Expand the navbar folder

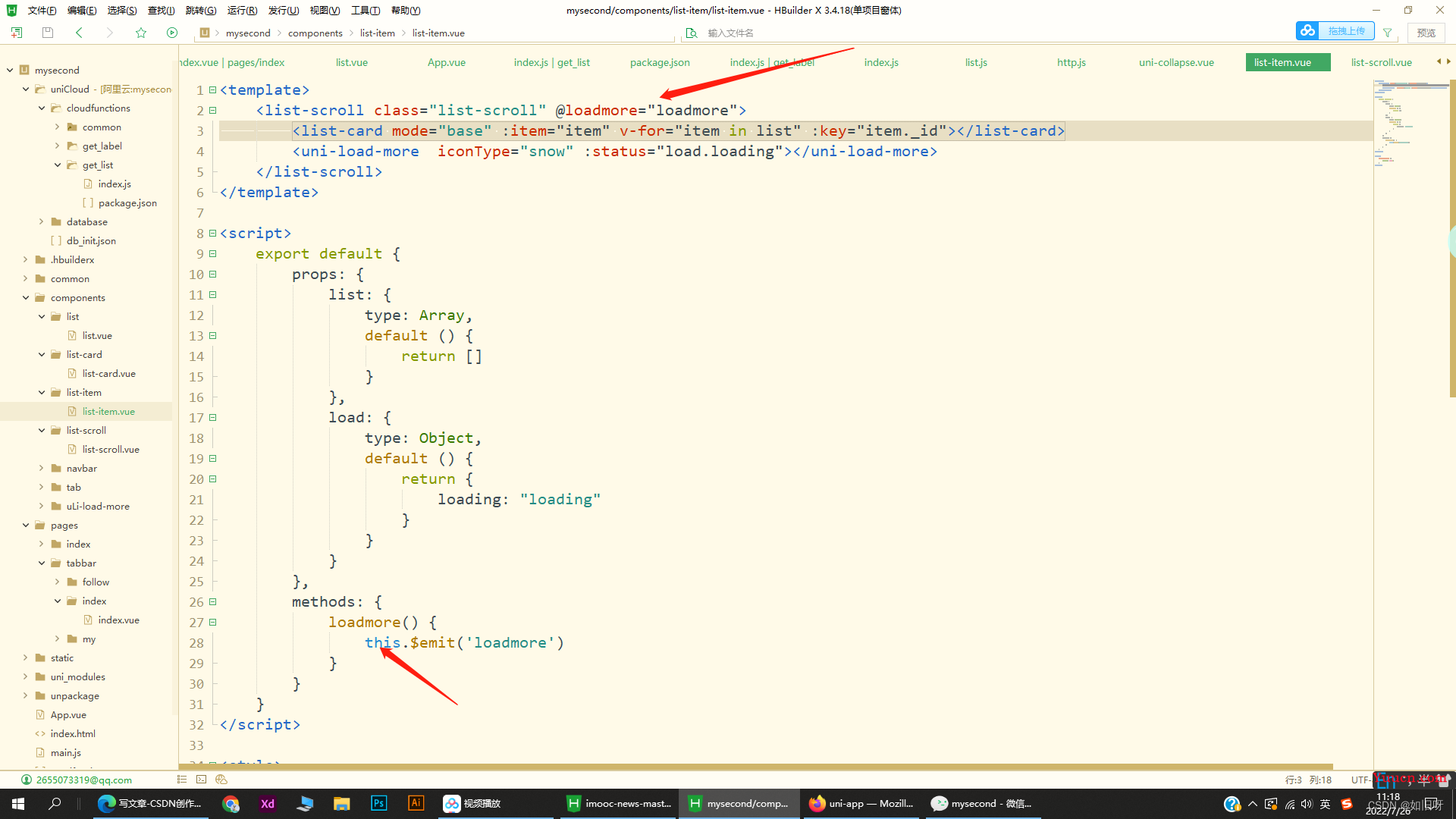click(x=42, y=469)
